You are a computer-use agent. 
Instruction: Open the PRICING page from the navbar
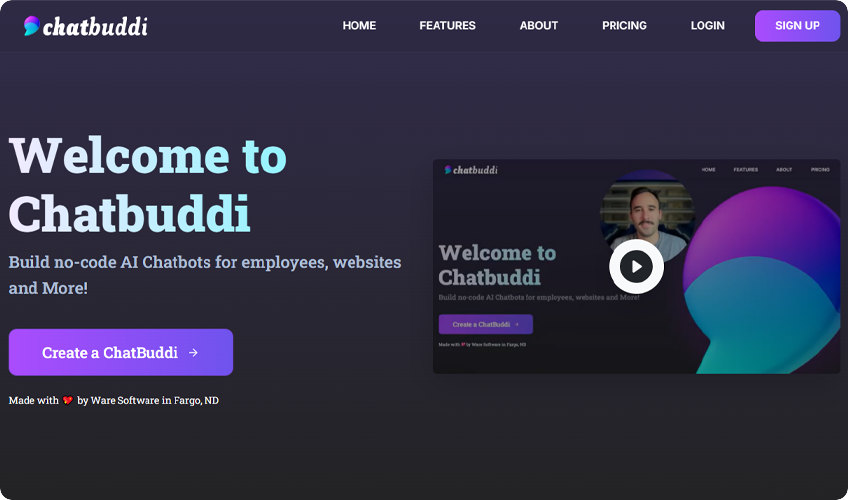624,26
